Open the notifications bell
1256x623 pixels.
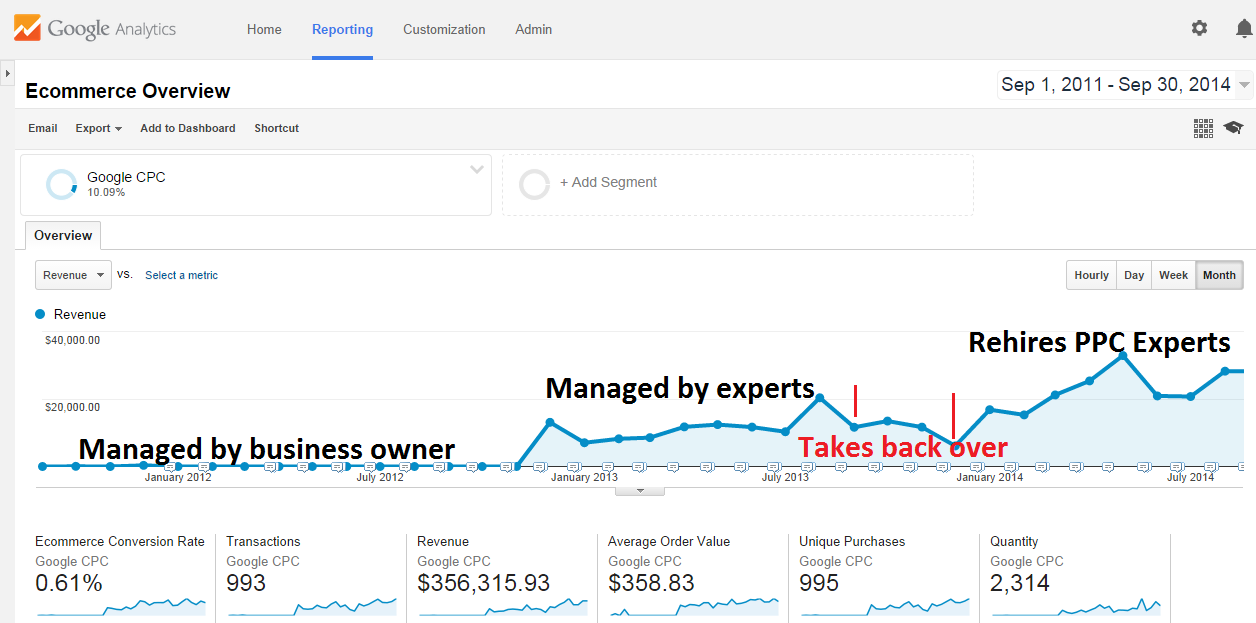(x=1244, y=28)
